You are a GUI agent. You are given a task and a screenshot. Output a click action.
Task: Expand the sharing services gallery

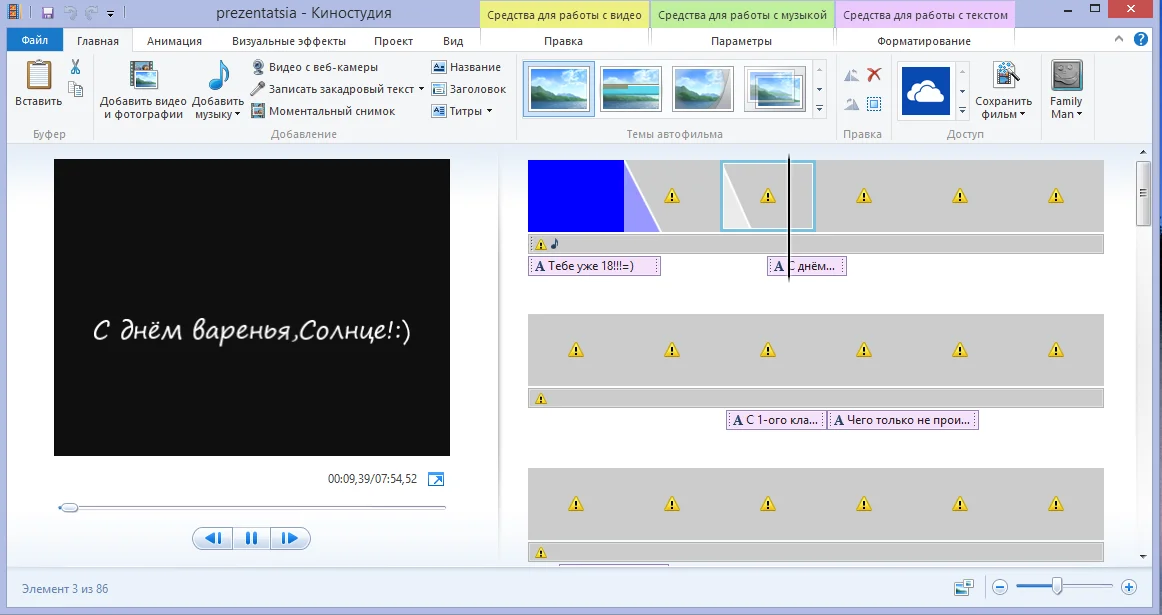[963, 110]
